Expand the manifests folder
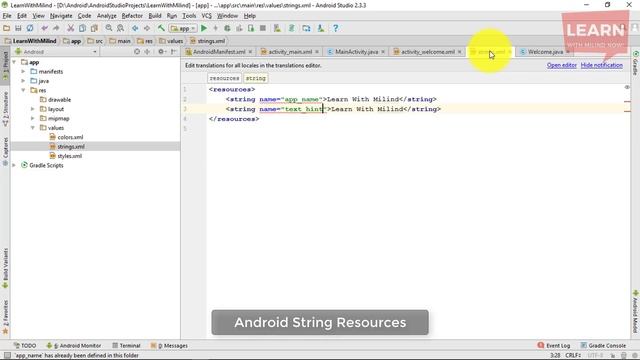 coord(24,71)
